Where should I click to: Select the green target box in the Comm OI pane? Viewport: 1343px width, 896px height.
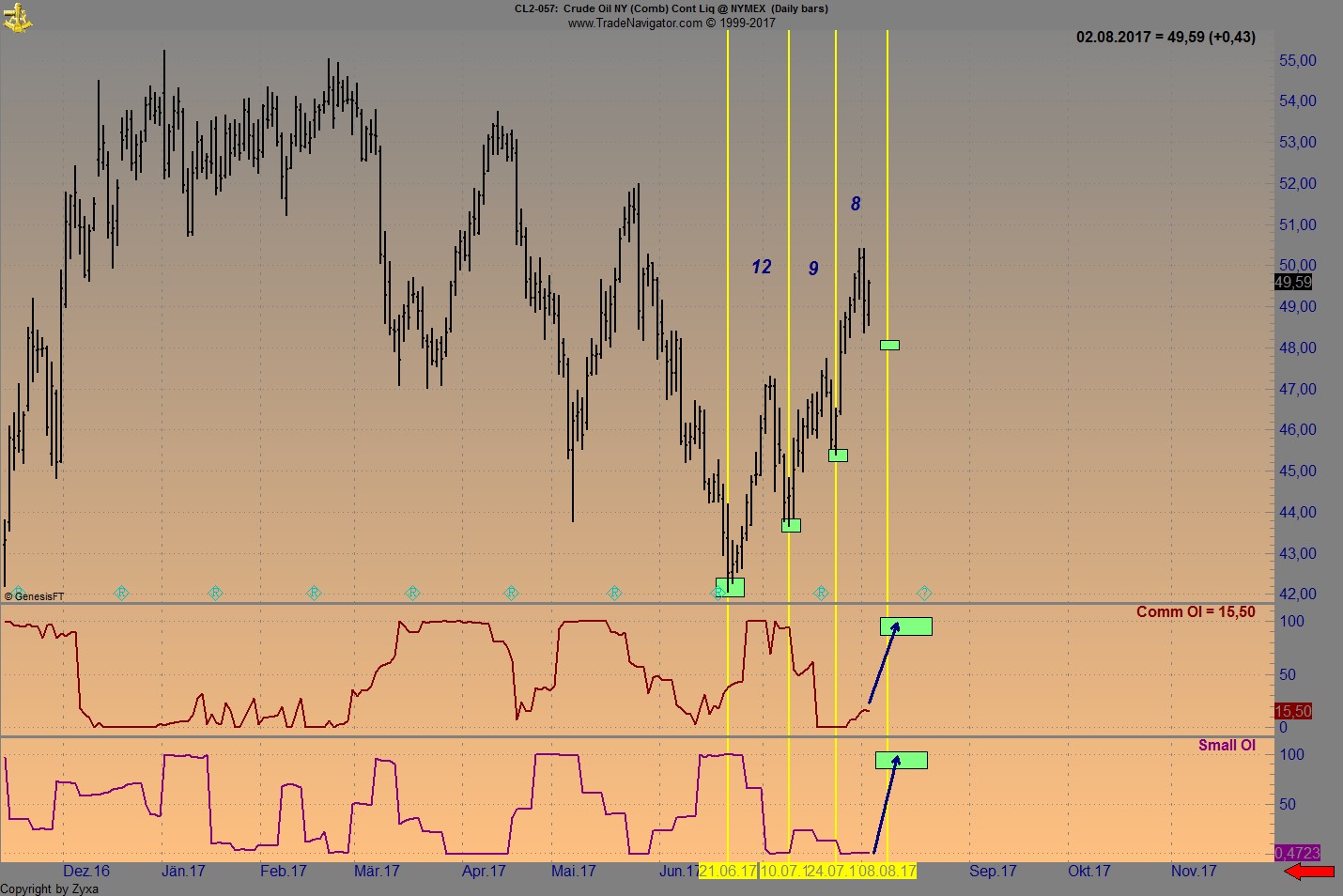pyautogui.click(x=906, y=626)
